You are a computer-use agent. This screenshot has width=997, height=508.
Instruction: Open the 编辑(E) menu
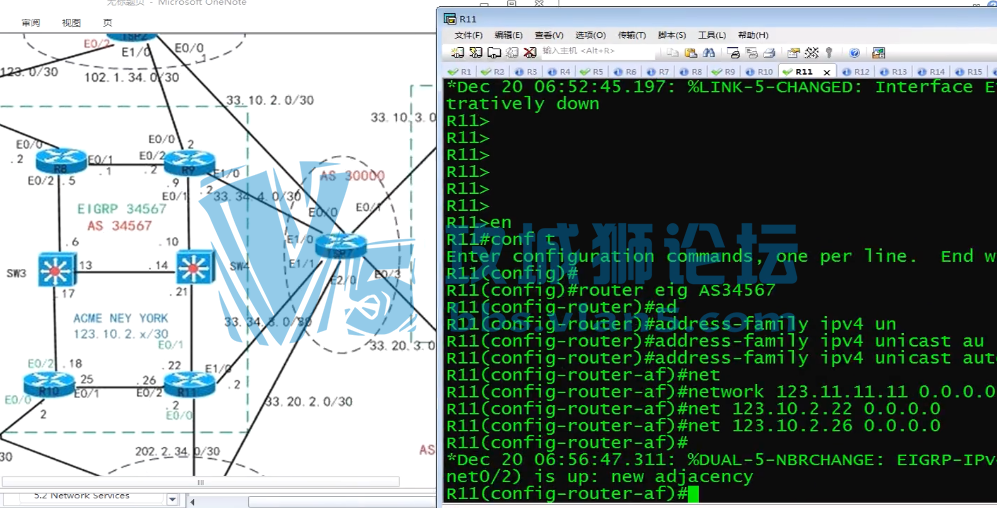click(x=509, y=35)
